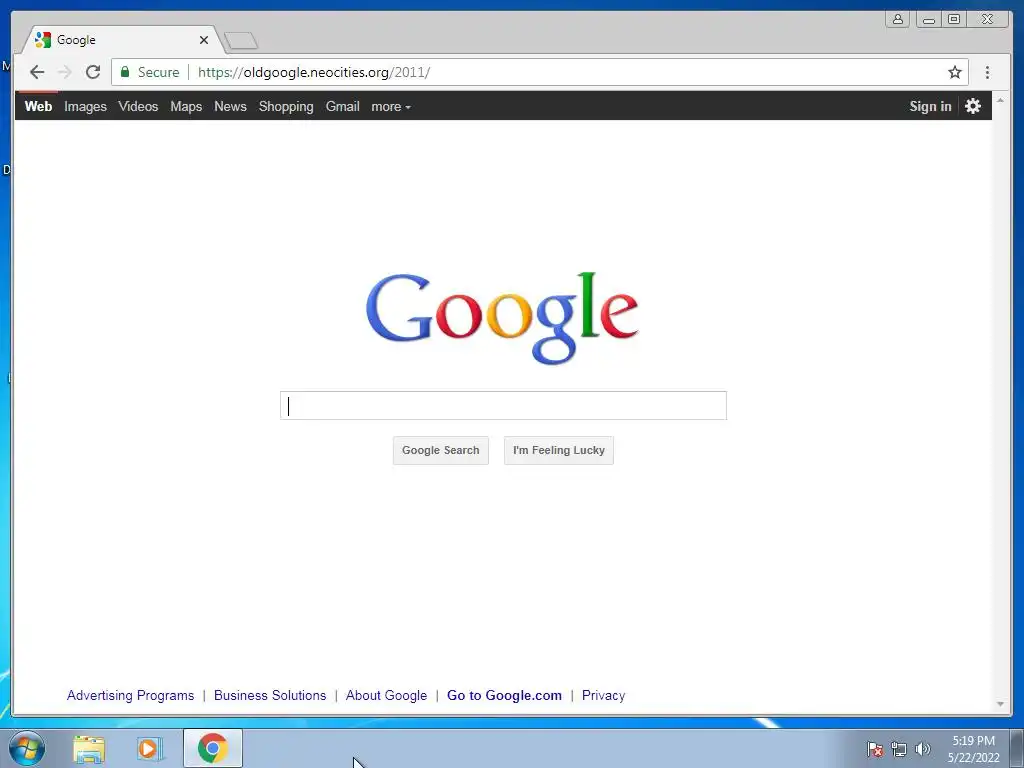Image resolution: width=1024 pixels, height=768 pixels.
Task: Open Business Solutions link
Action: pyautogui.click(x=270, y=696)
